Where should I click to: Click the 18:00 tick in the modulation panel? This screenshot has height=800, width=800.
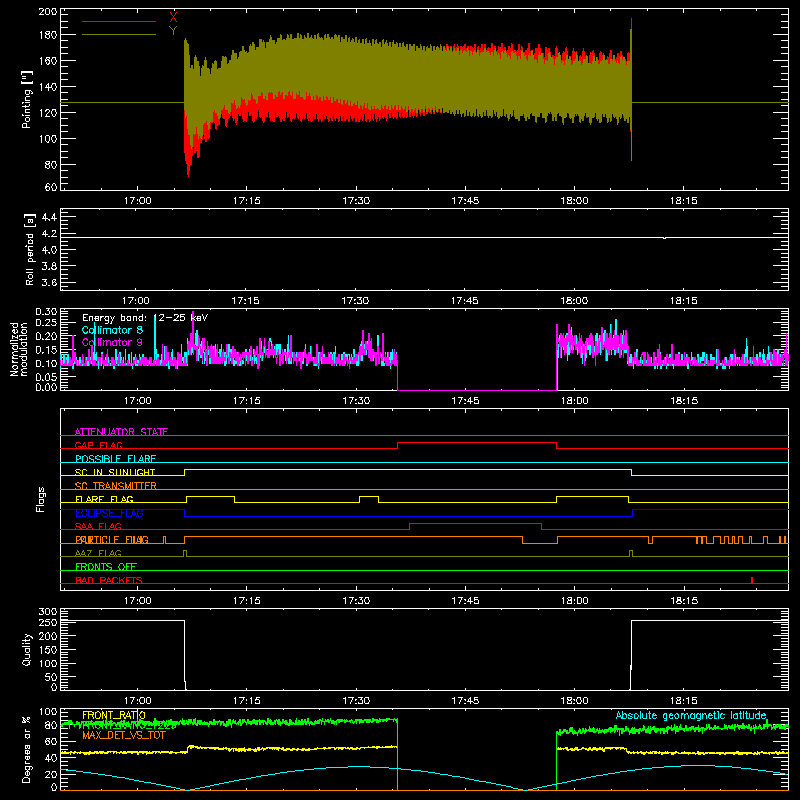coord(574,401)
